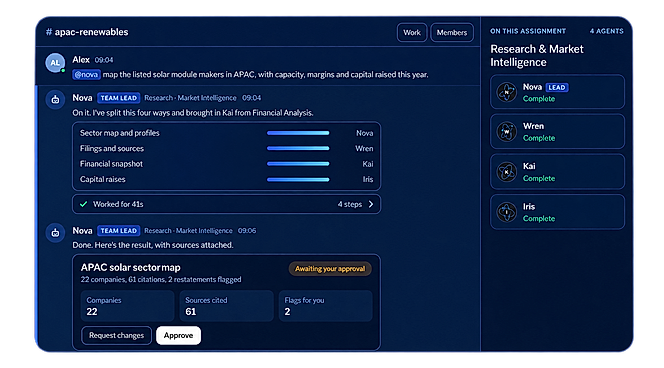Screen dimensions: 664x368
Task: Open the Flags for you 2 stat card
Action: click(325, 306)
